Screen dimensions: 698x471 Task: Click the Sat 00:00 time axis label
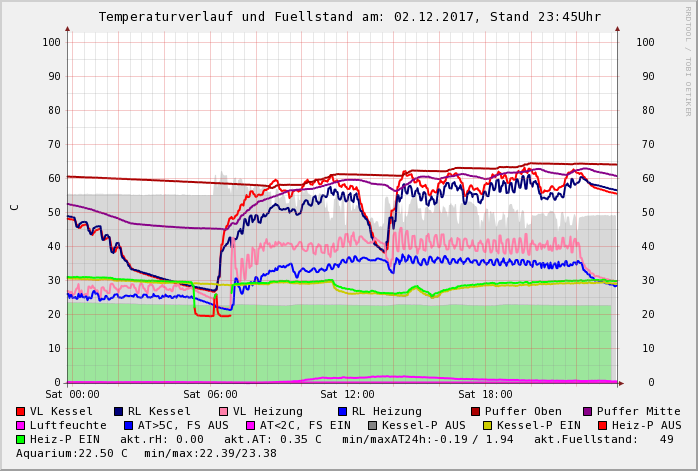(72, 395)
